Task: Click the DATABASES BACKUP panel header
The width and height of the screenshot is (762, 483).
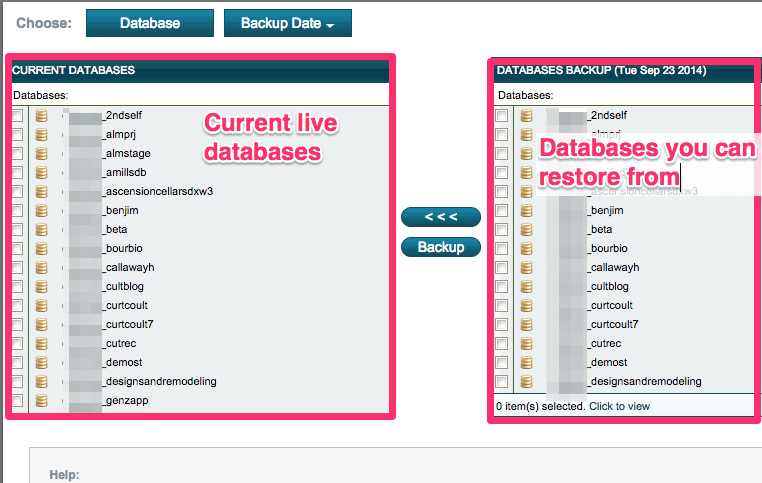Action: (625, 70)
